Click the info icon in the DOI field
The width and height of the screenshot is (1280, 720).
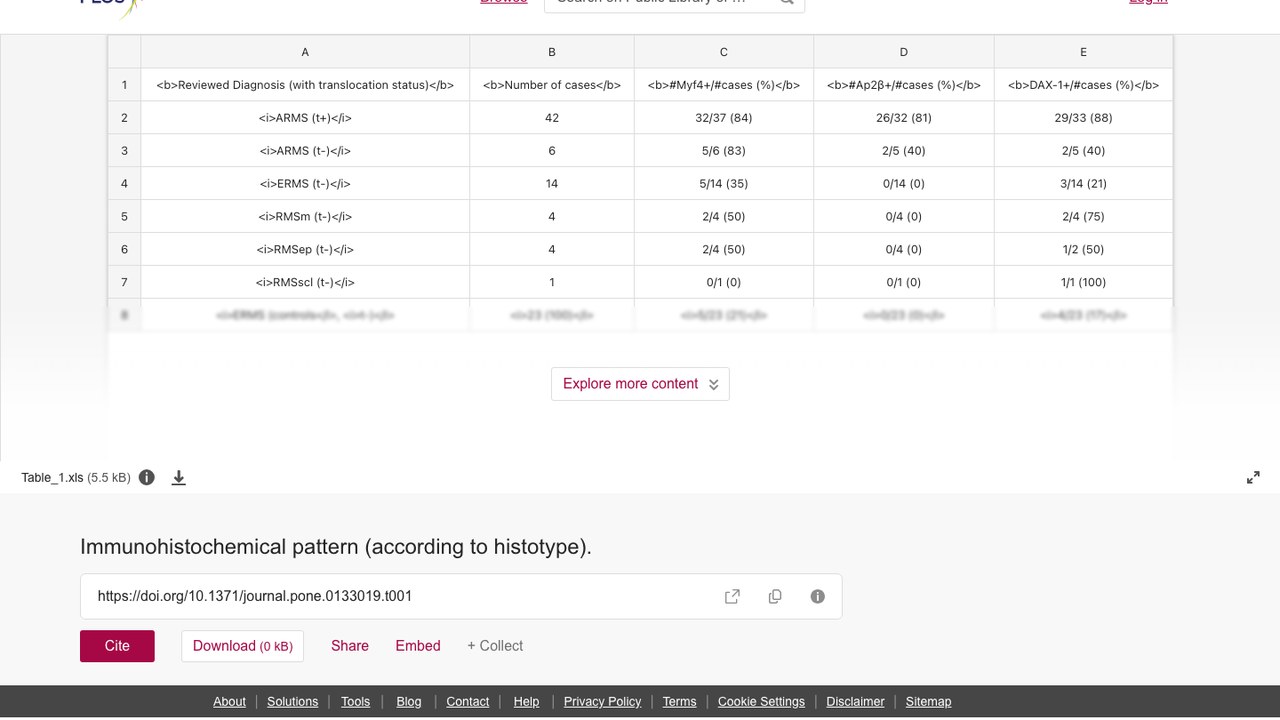tap(818, 596)
